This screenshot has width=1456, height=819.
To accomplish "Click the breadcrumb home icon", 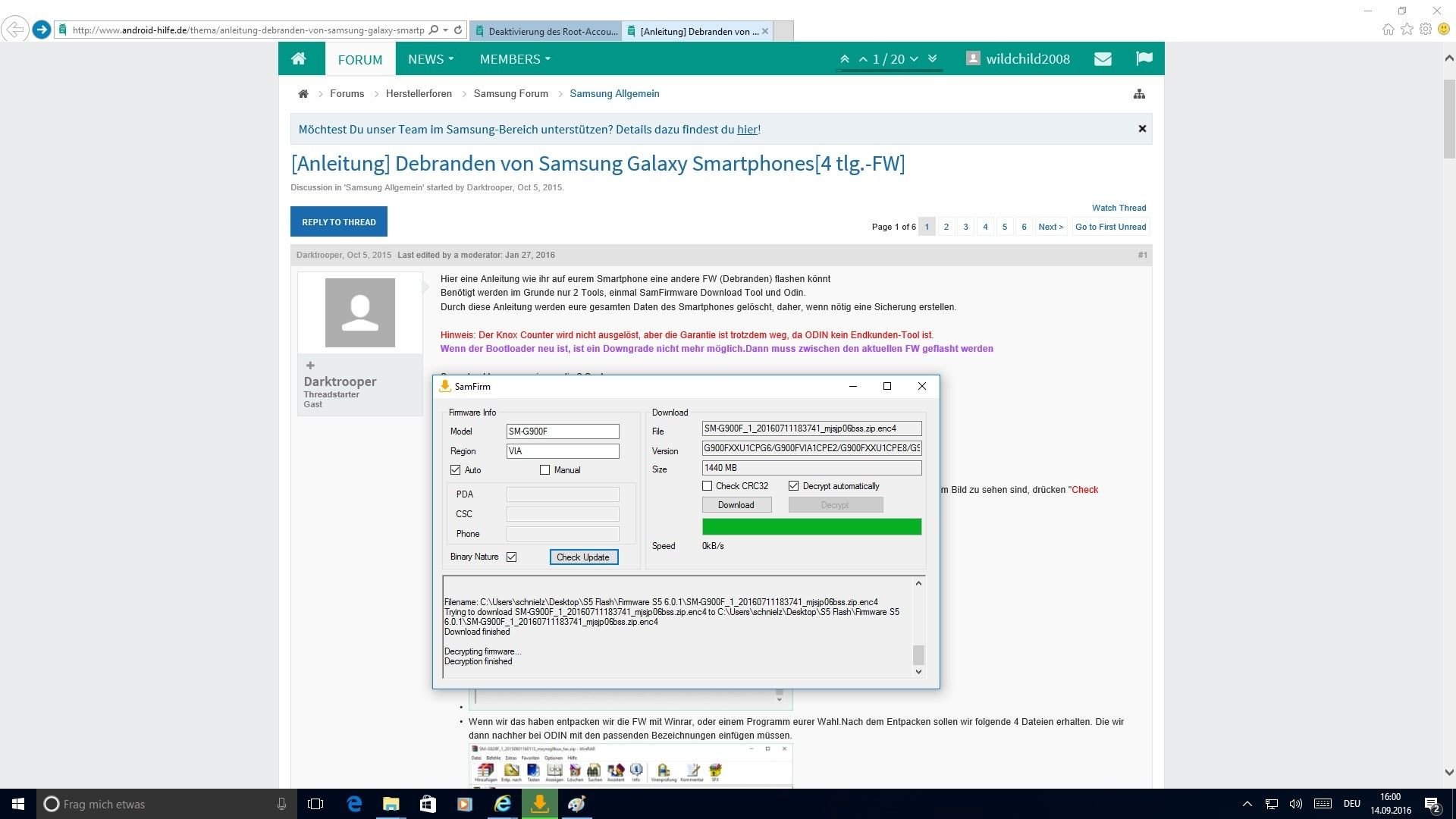I will [303, 94].
